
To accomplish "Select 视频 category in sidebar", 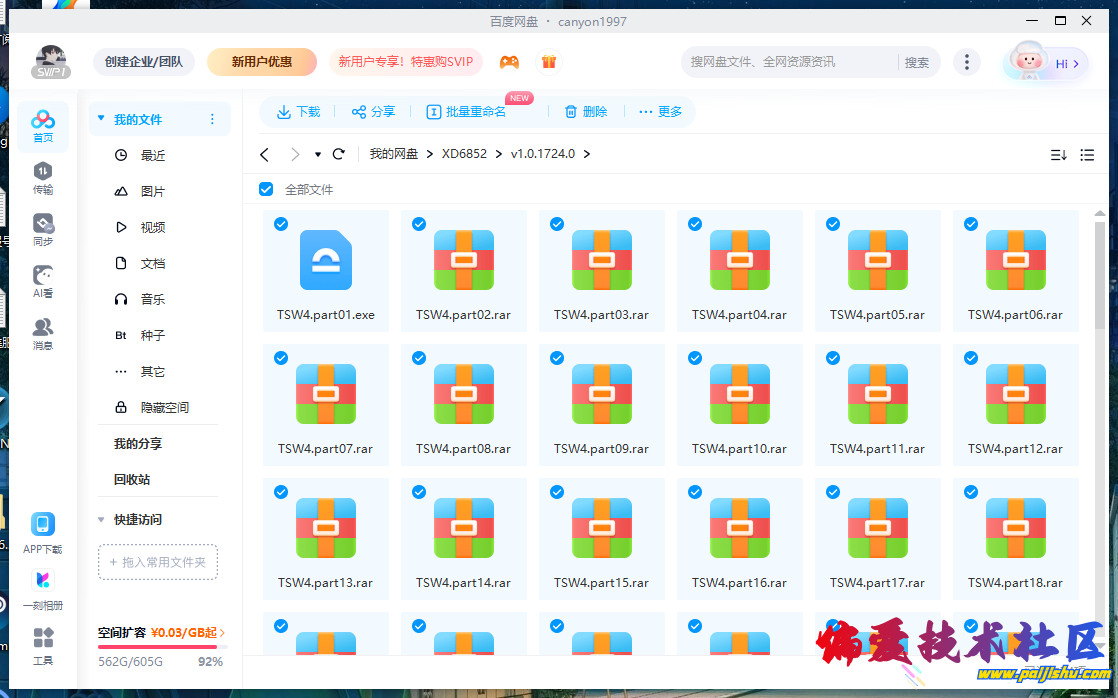I will pyautogui.click(x=152, y=227).
